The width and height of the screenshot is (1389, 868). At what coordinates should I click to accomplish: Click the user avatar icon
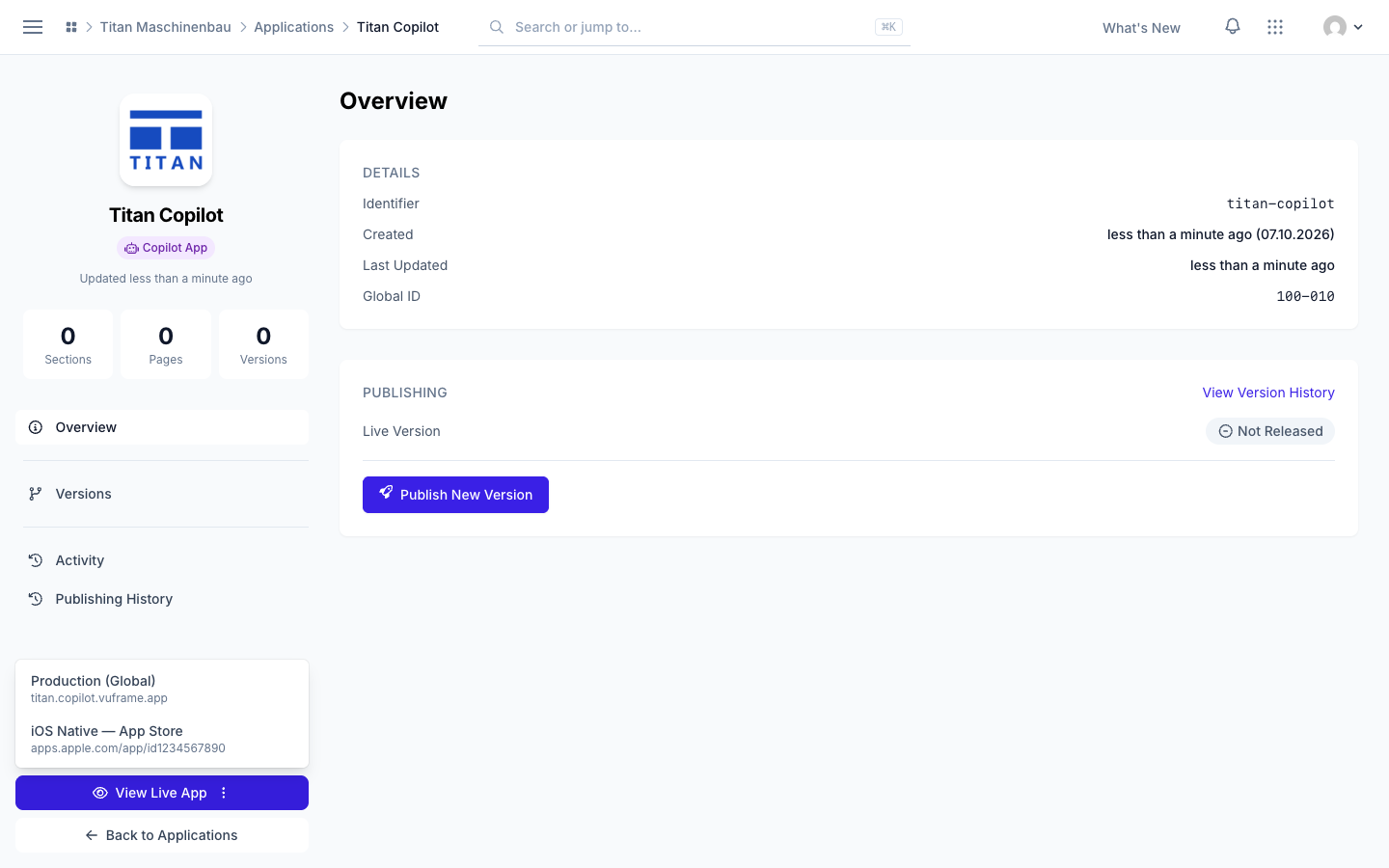[x=1335, y=27]
